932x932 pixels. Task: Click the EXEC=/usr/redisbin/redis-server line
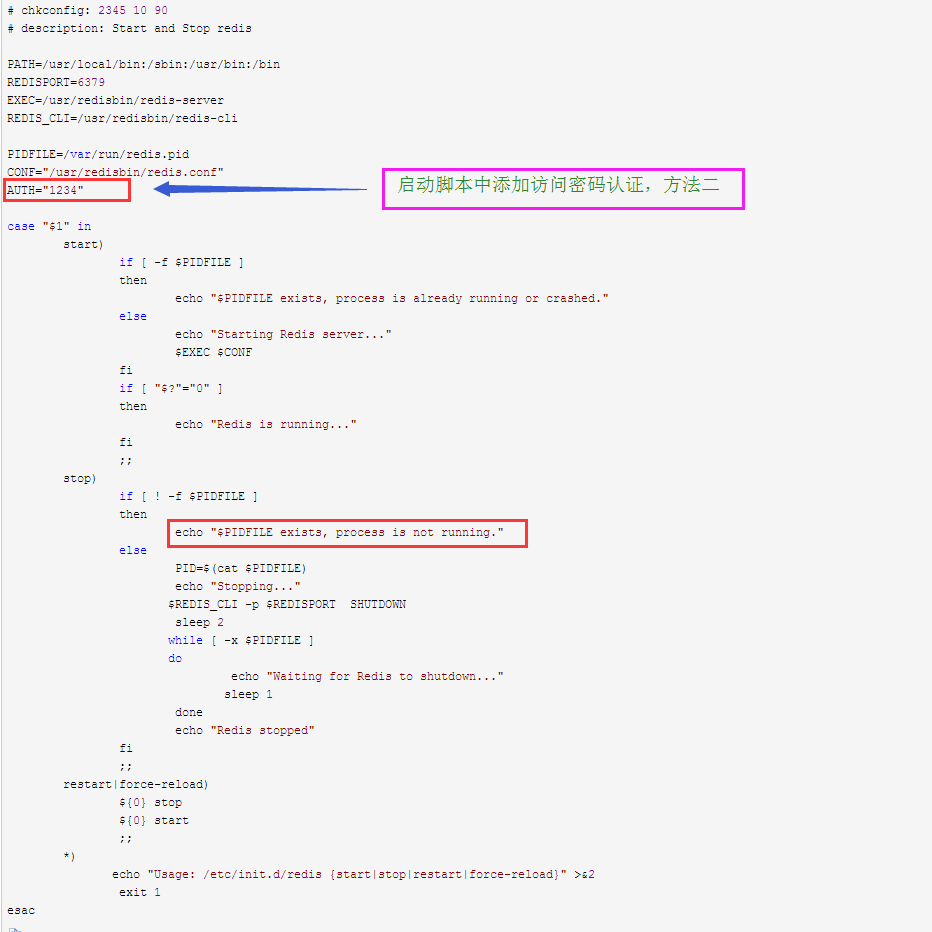coord(115,100)
